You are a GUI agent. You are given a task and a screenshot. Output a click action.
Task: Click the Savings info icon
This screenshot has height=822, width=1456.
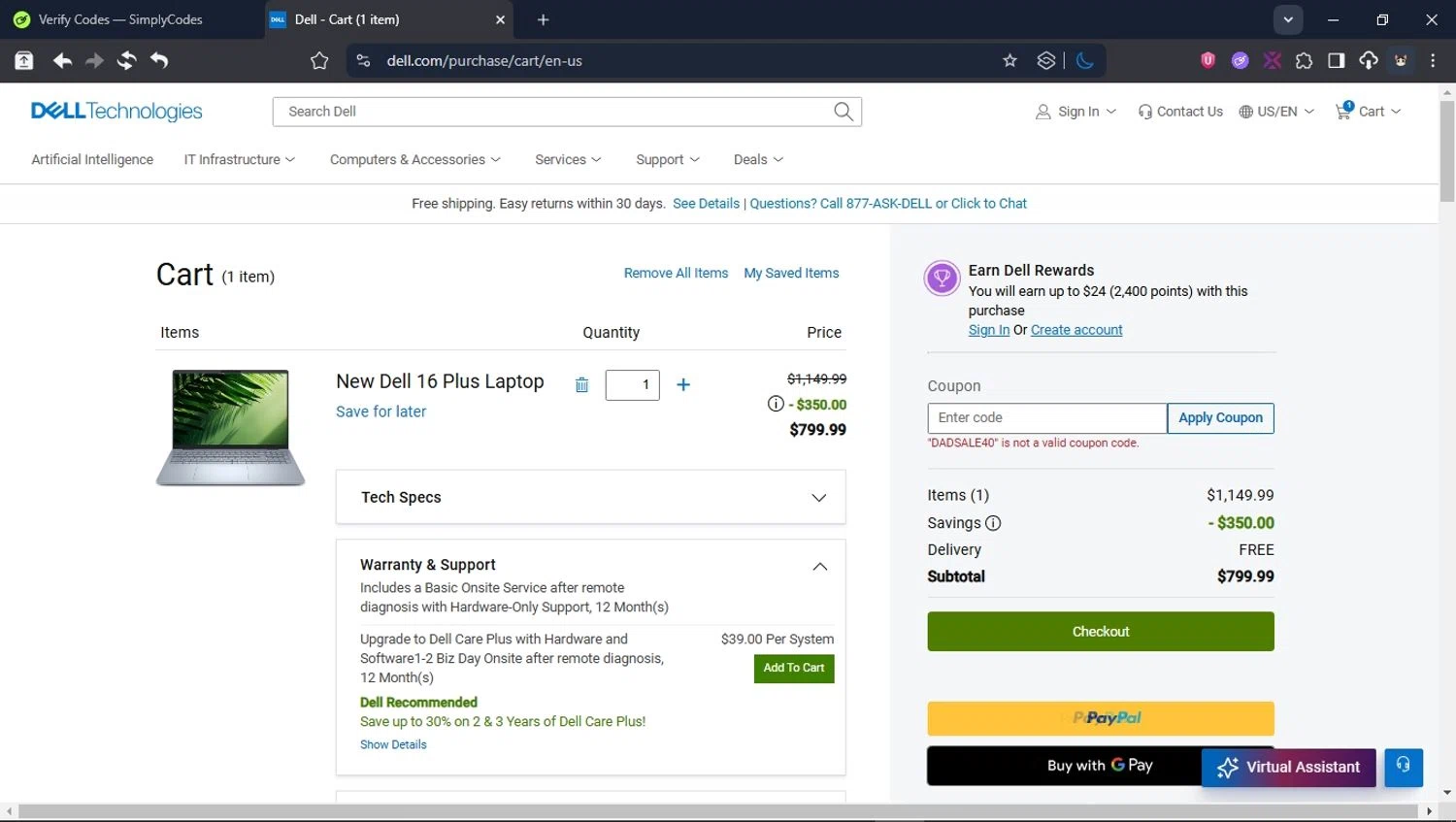pyautogui.click(x=993, y=523)
